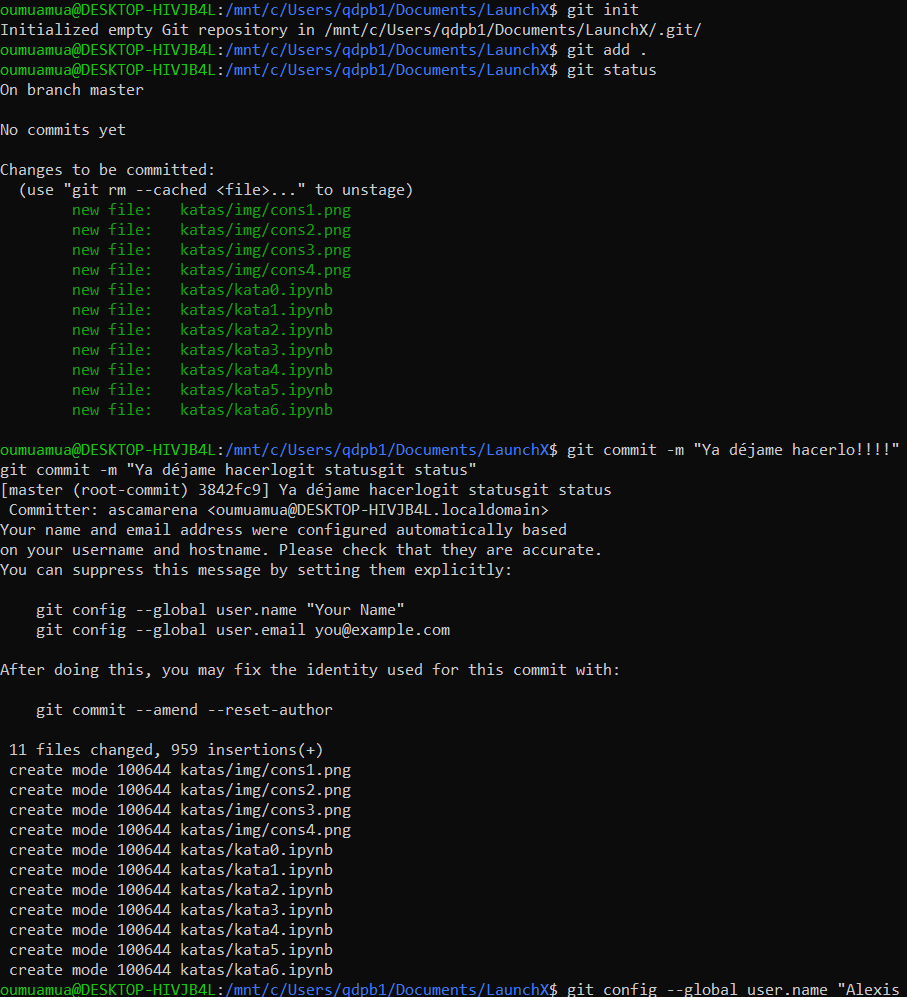The height and width of the screenshot is (997, 907).
Task: Select new file katas/img/cons2.png entry
Action: pyautogui.click(x=211, y=230)
